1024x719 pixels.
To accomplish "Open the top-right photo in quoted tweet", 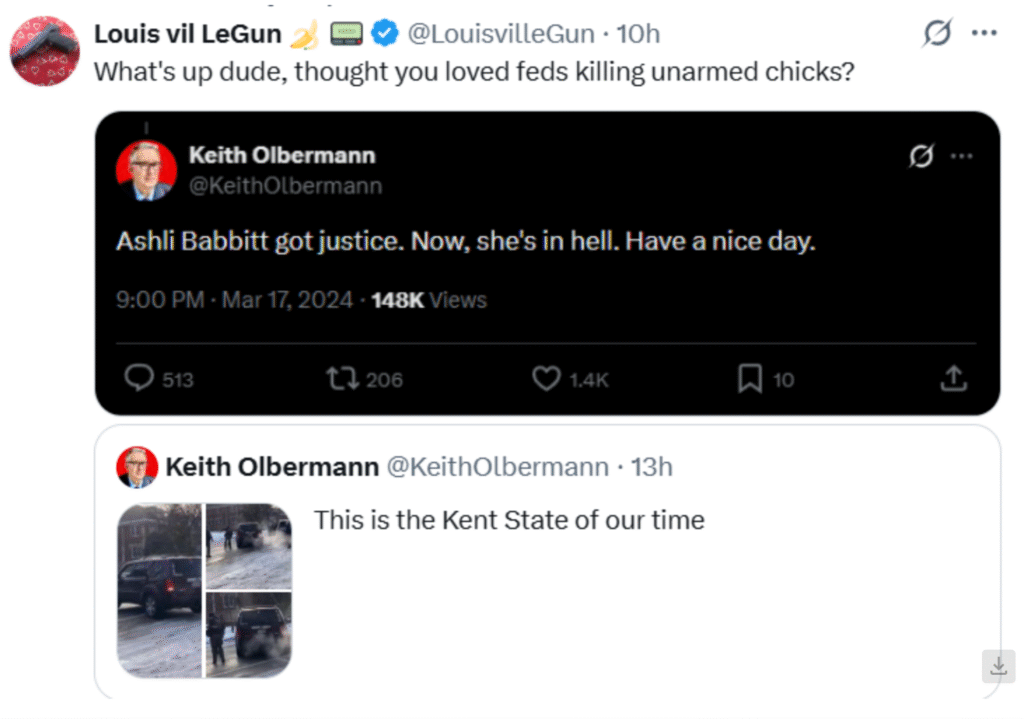I will pos(248,545).
